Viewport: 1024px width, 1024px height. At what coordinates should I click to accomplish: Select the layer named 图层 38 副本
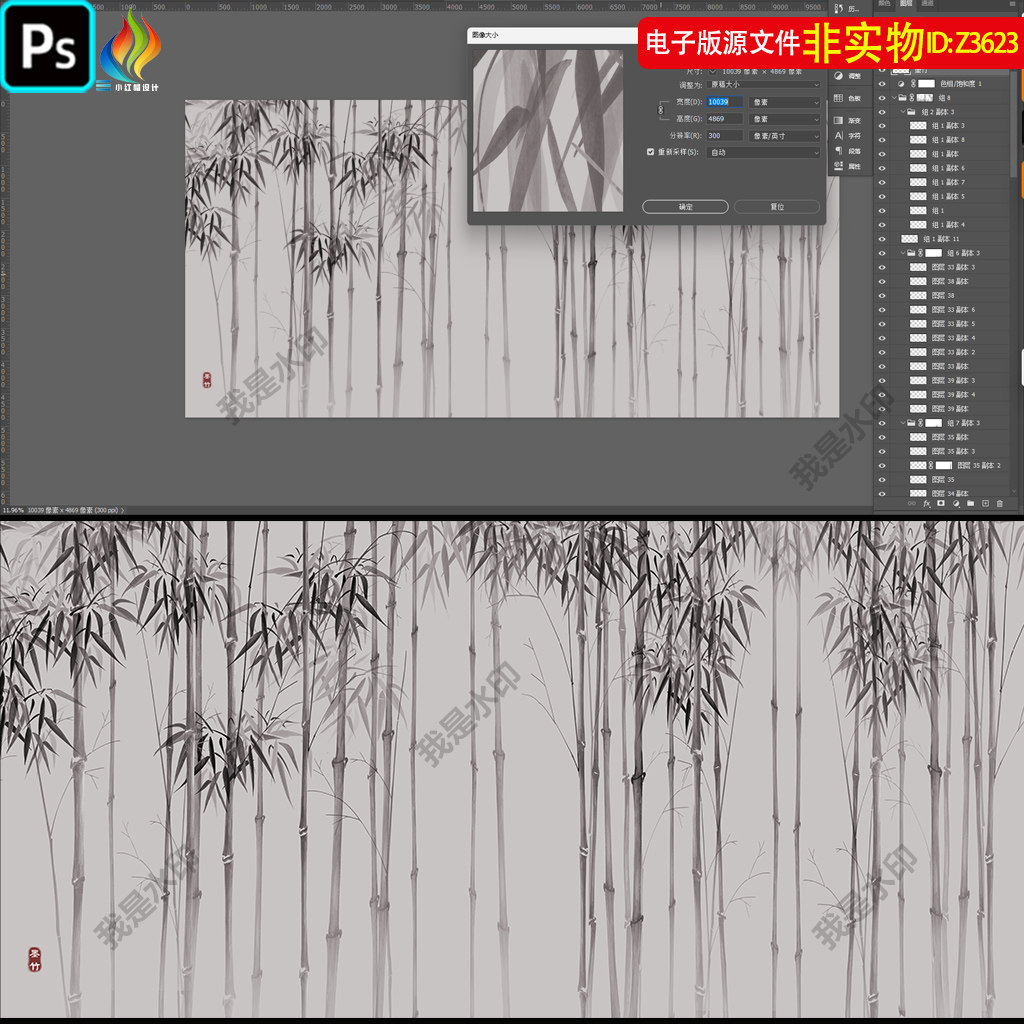(x=950, y=281)
